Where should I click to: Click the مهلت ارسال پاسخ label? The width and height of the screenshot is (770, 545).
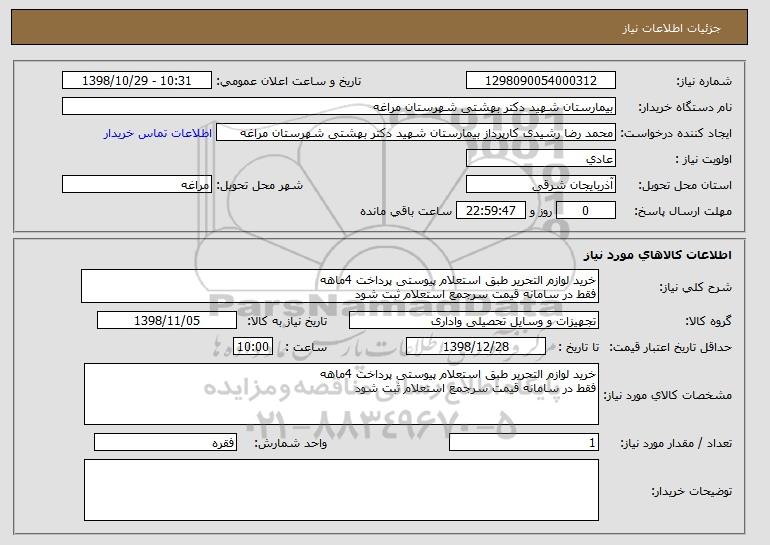tap(683, 211)
